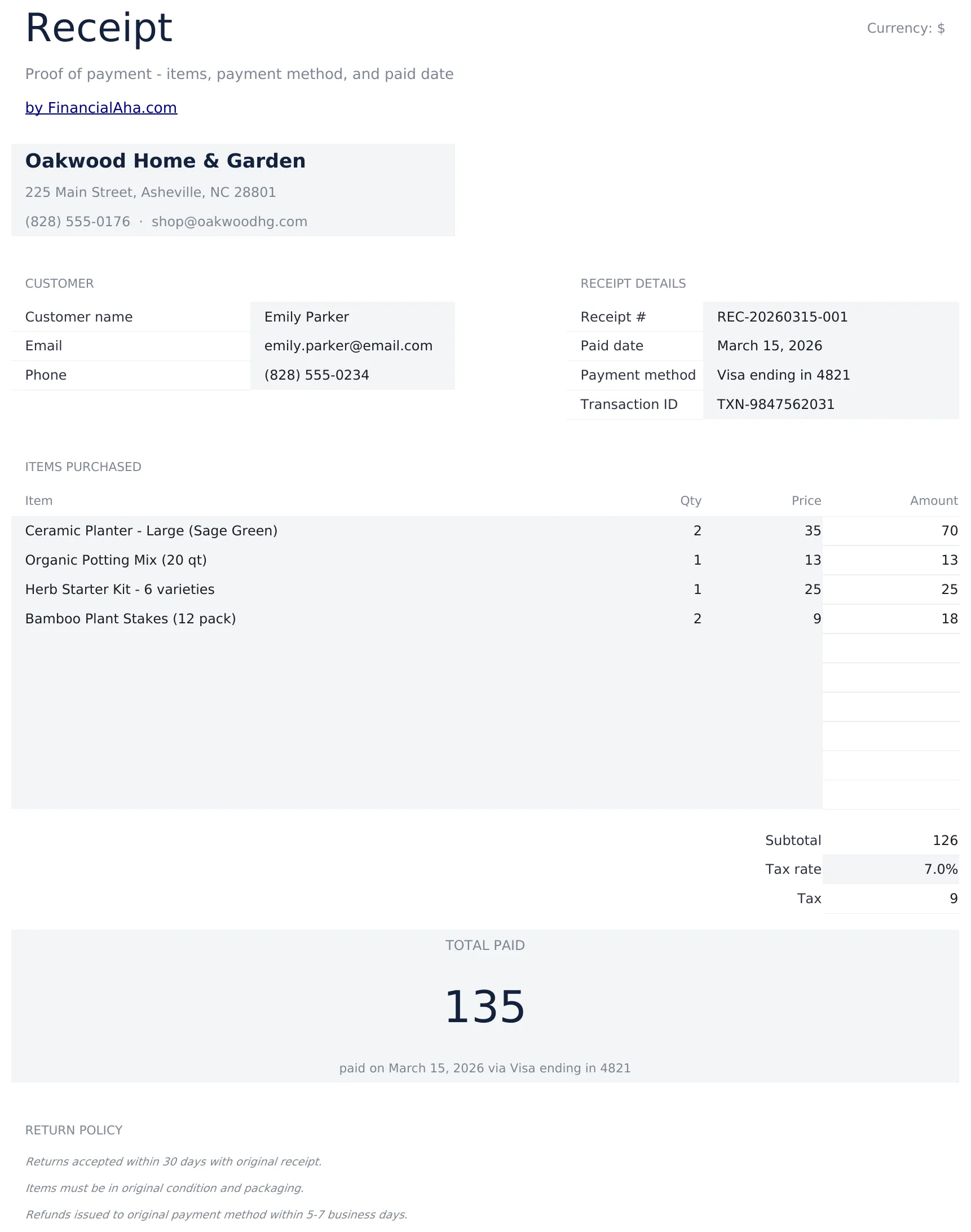This screenshot has width=971, height=1232.
Task: Click the 'Proof of payment' subtitle text
Action: point(239,74)
